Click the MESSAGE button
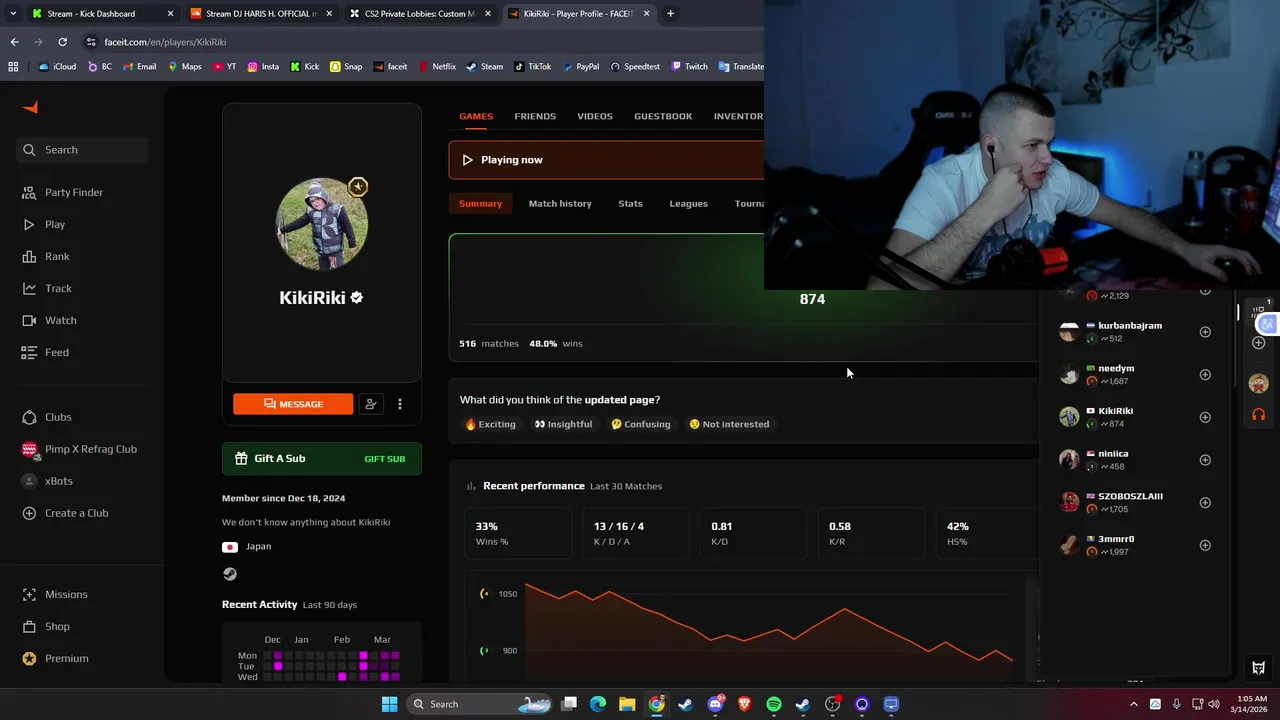Viewport: 1280px width, 720px height. pos(293,404)
